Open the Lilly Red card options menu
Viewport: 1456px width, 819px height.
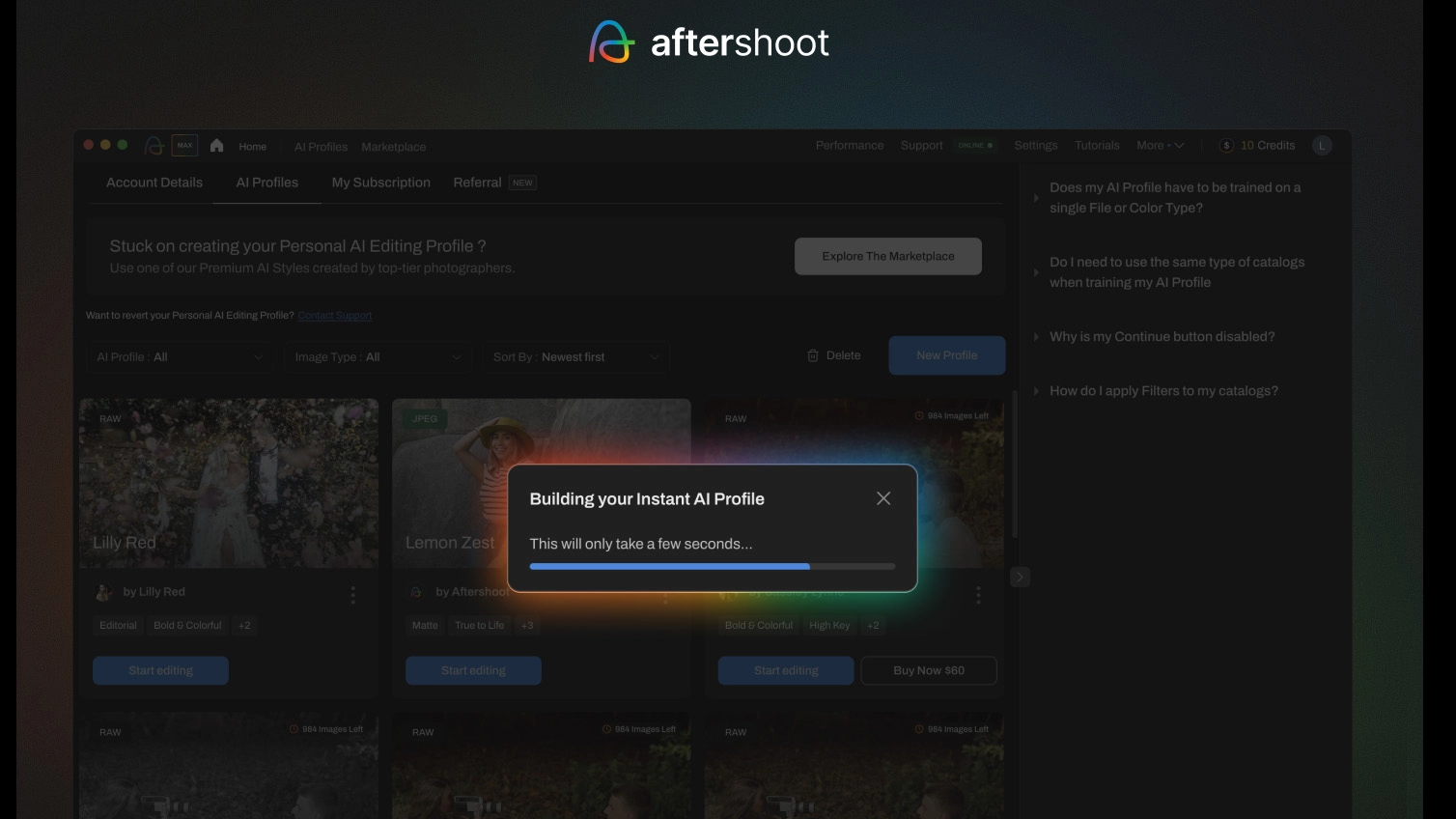[352, 595]
